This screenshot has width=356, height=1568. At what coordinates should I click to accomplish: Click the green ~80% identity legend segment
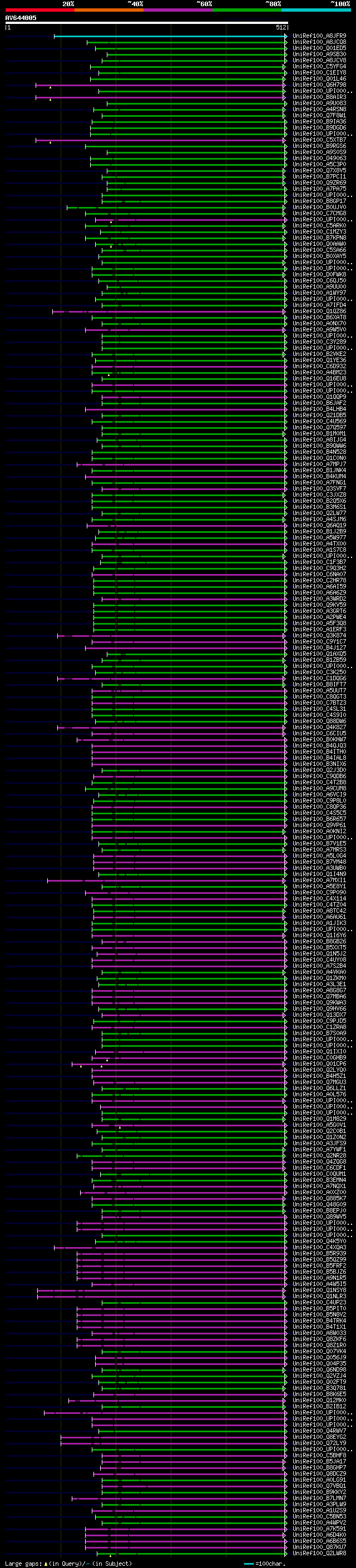tap(247, 11)
